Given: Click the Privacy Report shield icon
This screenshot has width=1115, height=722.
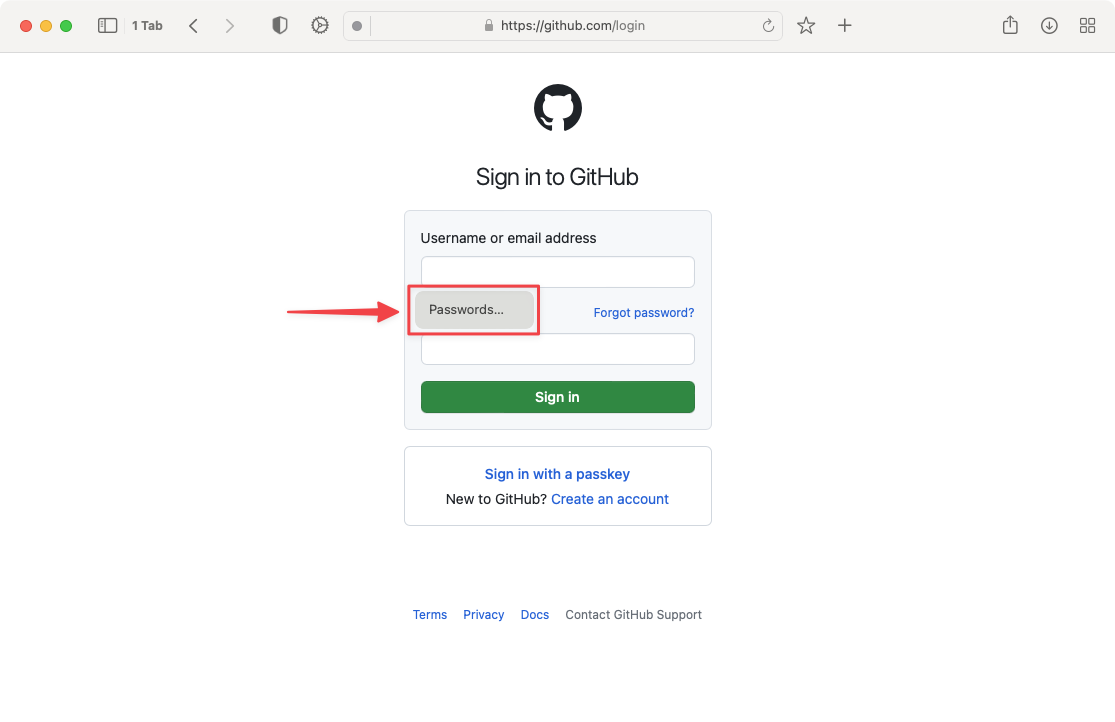Looking at the screenshot, I should coord(279,25).
